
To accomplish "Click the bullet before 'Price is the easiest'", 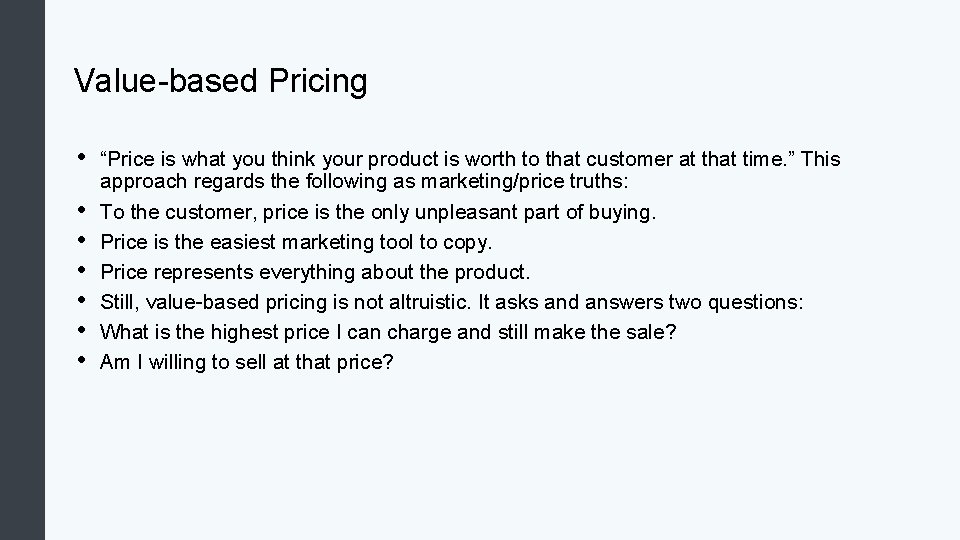I will point(81,240).
